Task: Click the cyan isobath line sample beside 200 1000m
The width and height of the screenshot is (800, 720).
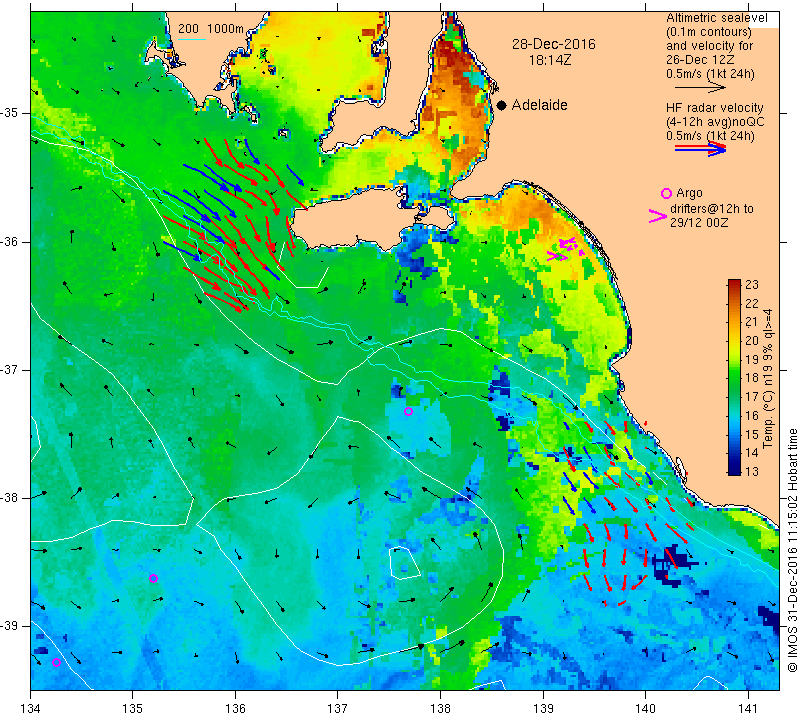Action: pos(192,39)
